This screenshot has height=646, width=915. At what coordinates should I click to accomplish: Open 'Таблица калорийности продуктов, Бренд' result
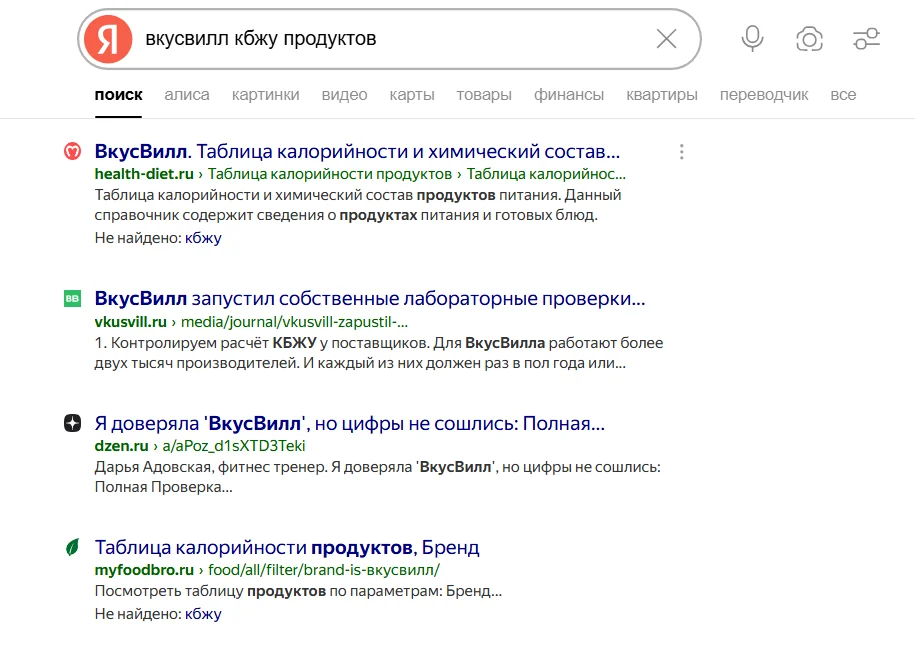(287, 546)
